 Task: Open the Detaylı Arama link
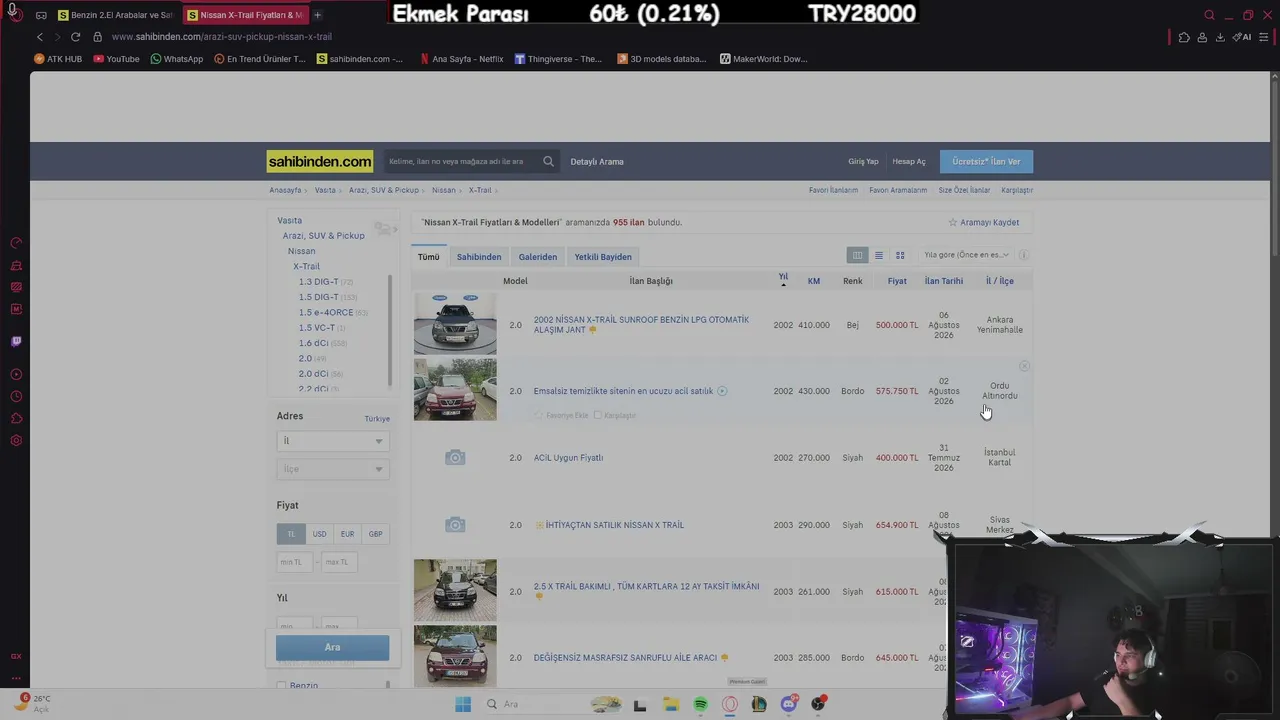pyautogui.click(x=597, y=162)
